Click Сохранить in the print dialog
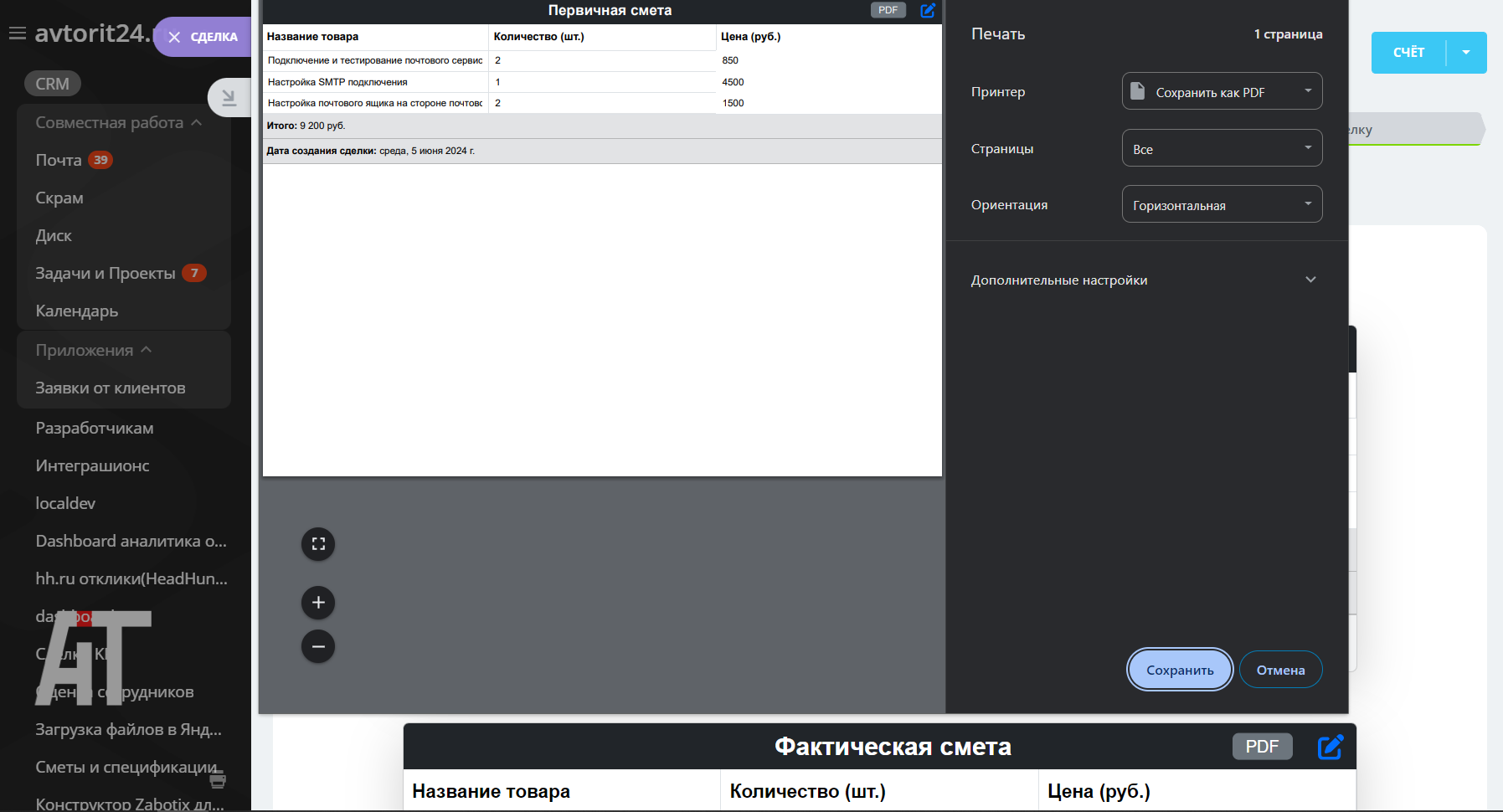Image resolution: width=1503 pixels, height=812 pixels. [x=1180, y=670]
